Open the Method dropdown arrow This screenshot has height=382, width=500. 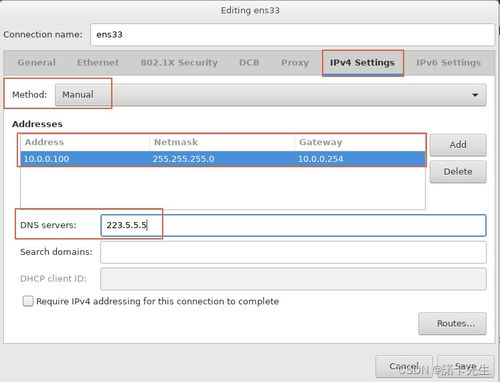[475, 95]
